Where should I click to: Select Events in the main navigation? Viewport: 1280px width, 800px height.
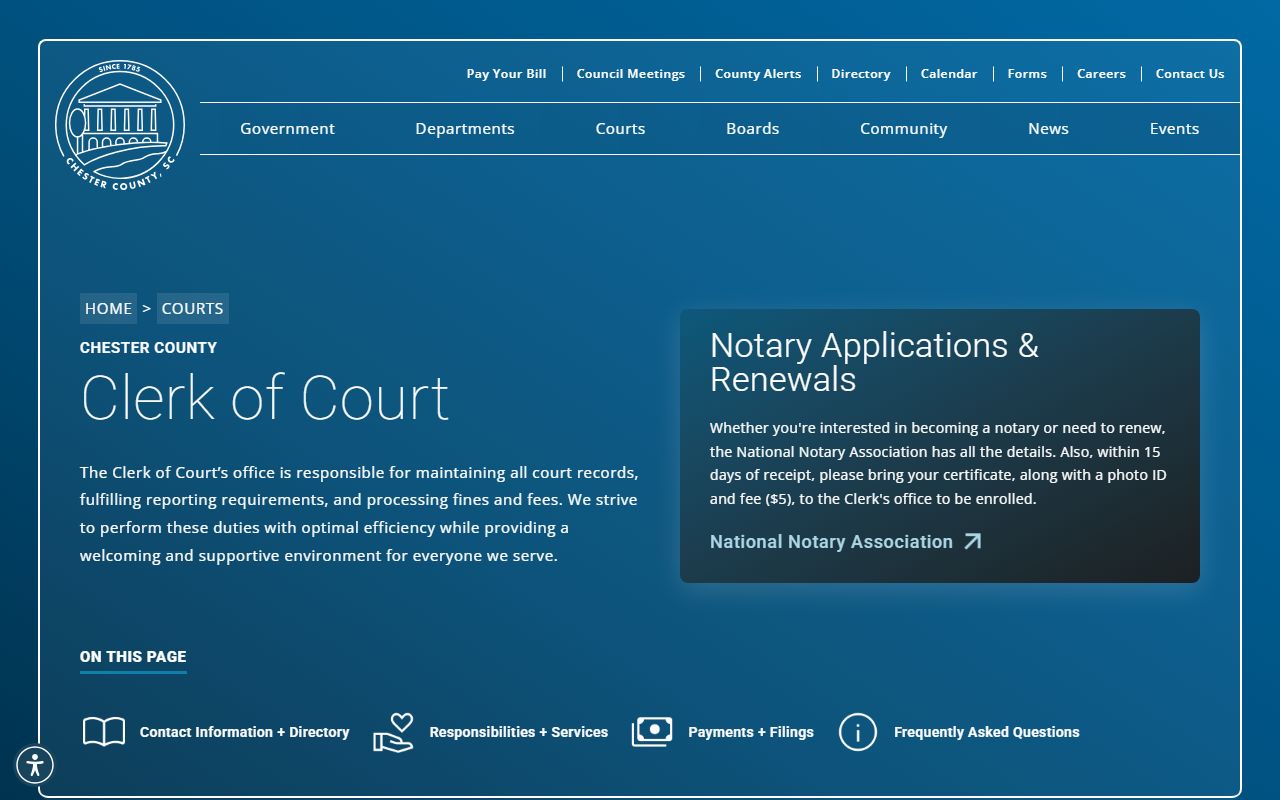click(x=1174, y=129)
